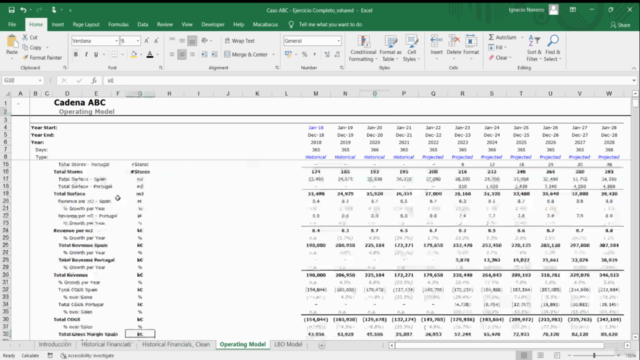Click the Insert Function fx icon
Screen dimensions: 640x360
(94, 80)
